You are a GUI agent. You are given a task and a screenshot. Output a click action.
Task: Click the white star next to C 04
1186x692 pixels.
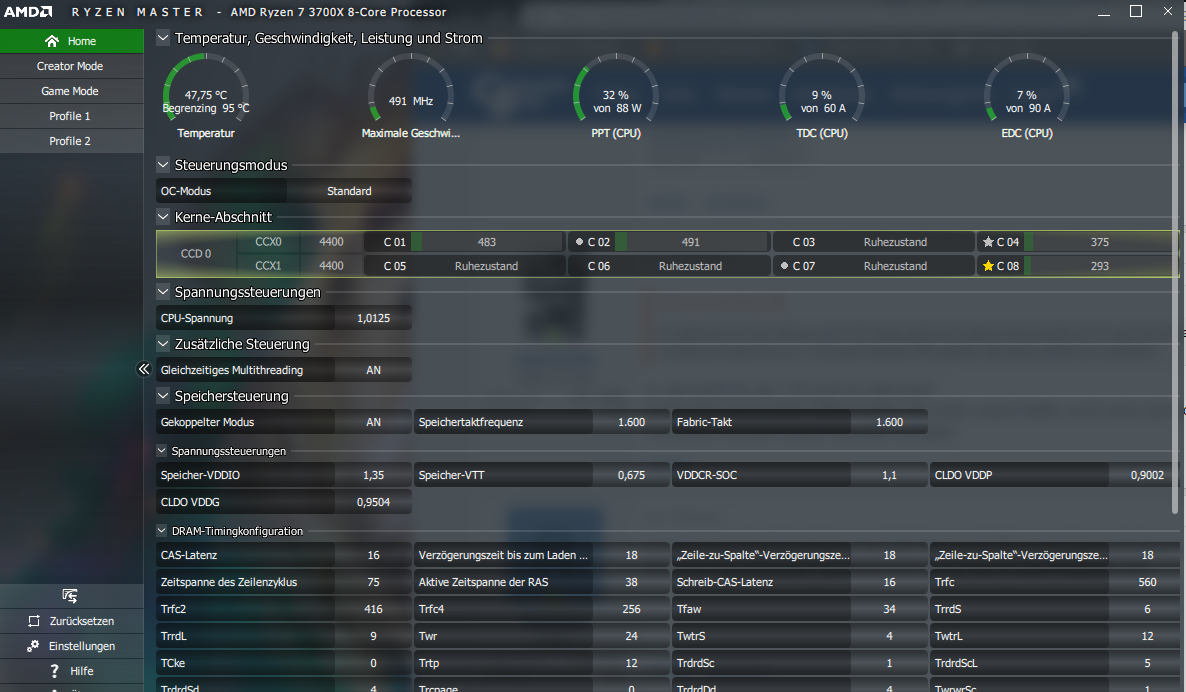(988, 242)
